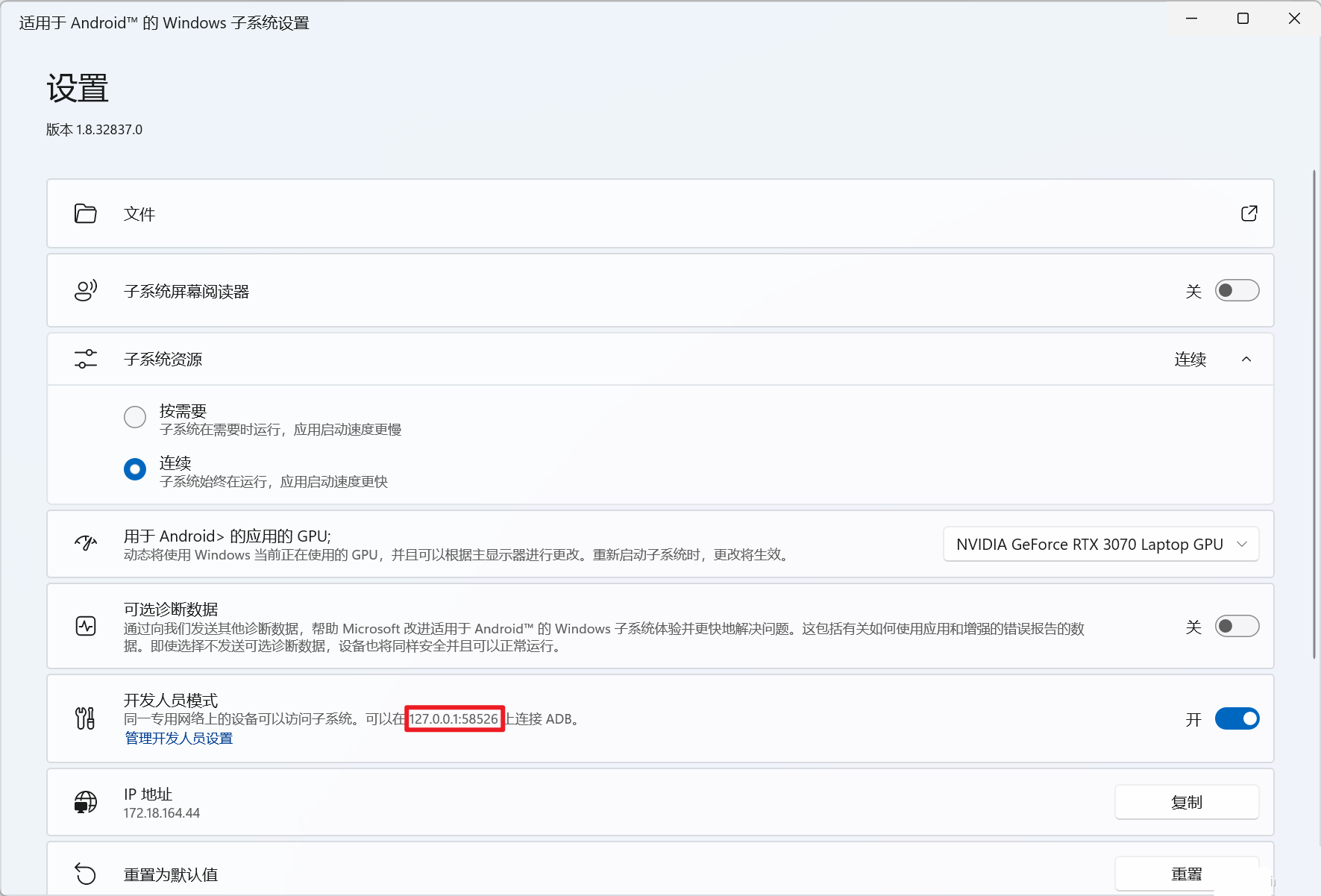This screenshot has width=1321, height=896.
Task: Click the 子系统始终在运行 description text
Action: (x=274, y=482)
